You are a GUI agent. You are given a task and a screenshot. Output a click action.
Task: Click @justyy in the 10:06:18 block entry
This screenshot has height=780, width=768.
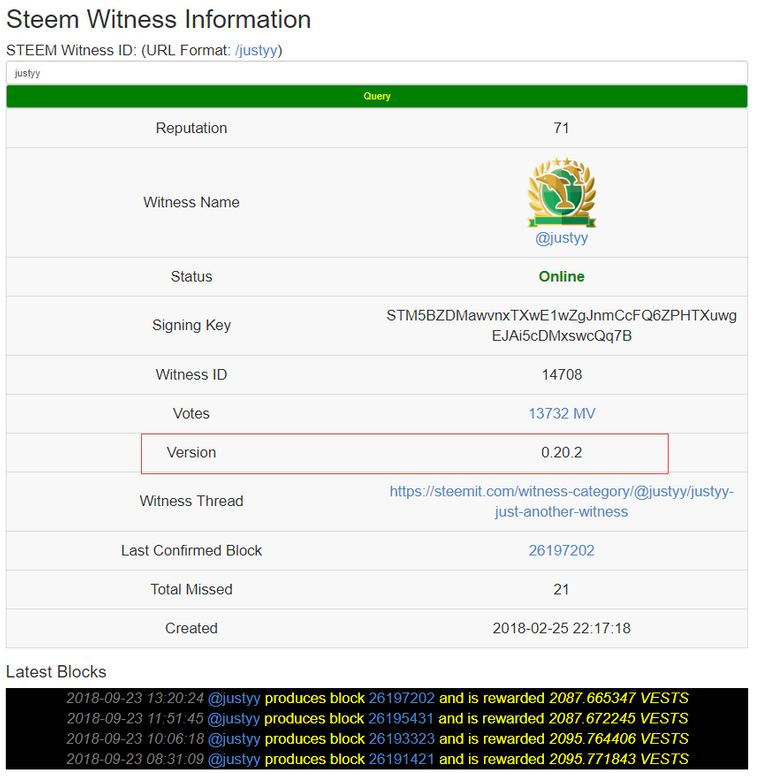(234, 739)
